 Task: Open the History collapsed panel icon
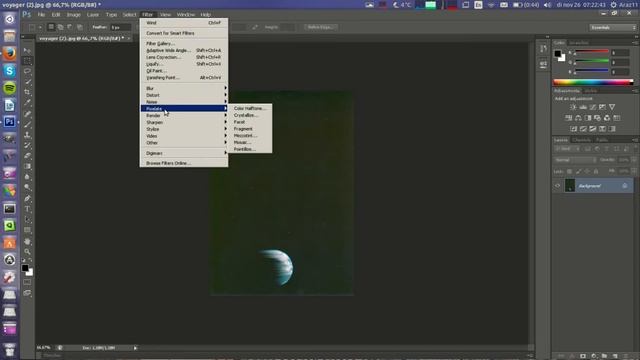[x=543, y=49]
